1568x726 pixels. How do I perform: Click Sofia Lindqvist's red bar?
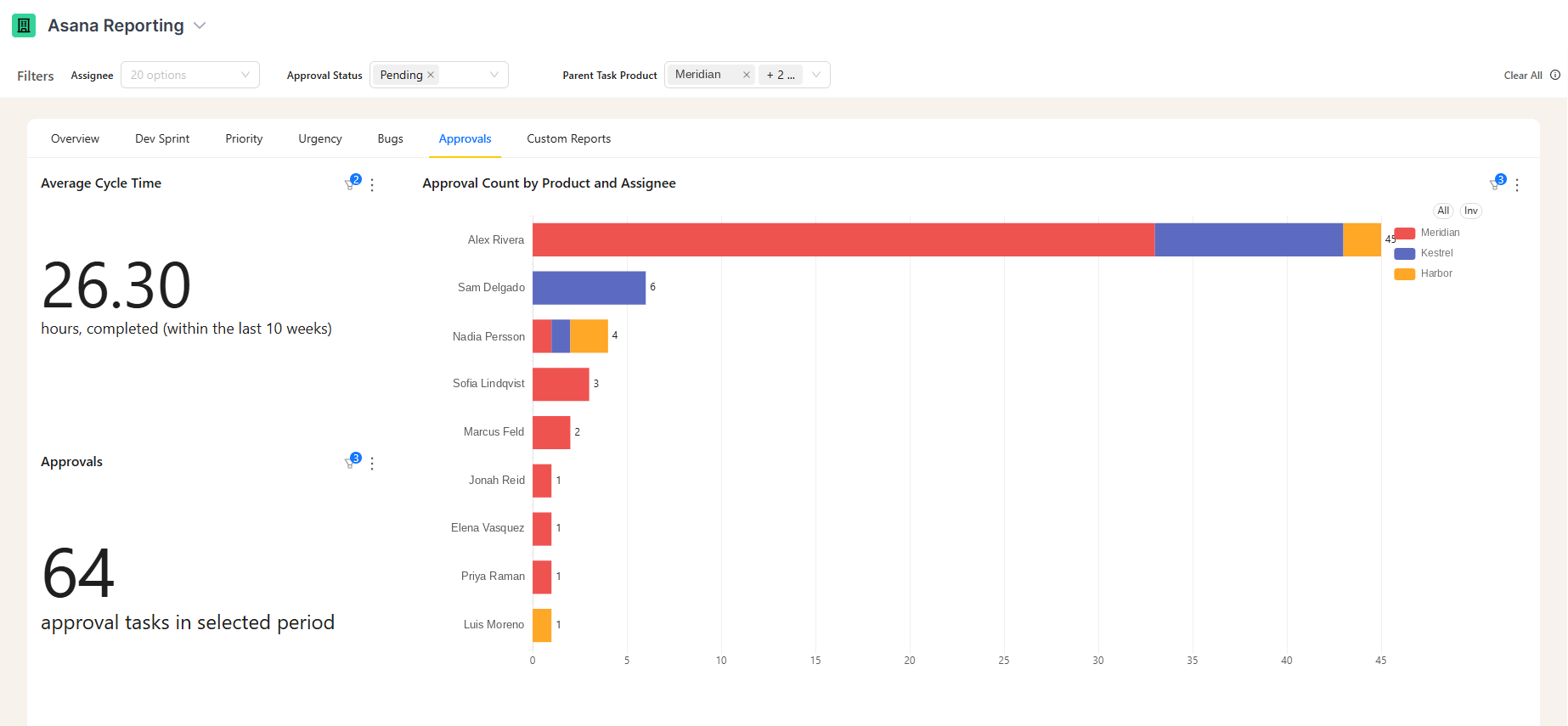pos(561,384)
